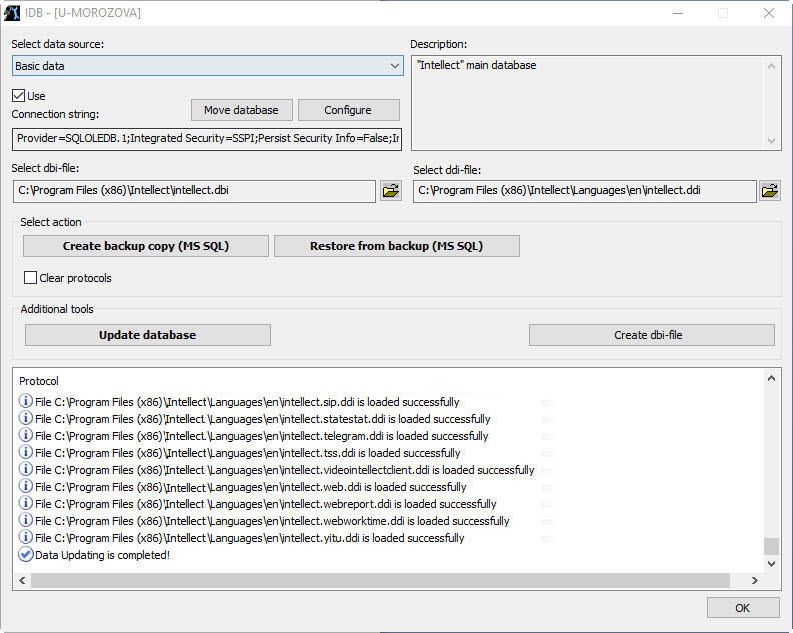Click the Connection string field

[207, 139]
